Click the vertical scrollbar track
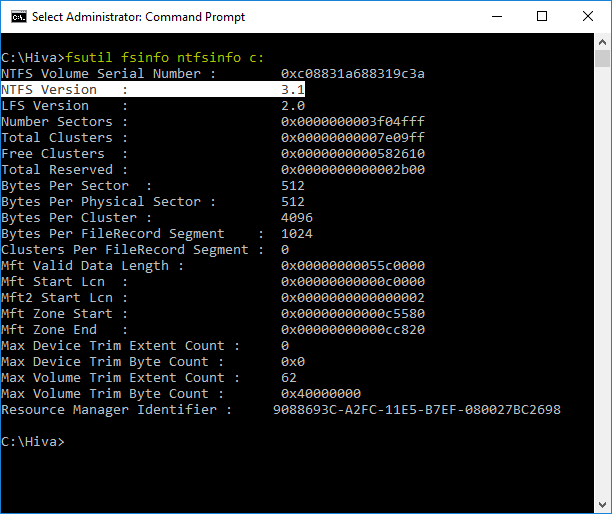This screenshot has height=514, width=612. pyautogui.click(x=601, y=300)
